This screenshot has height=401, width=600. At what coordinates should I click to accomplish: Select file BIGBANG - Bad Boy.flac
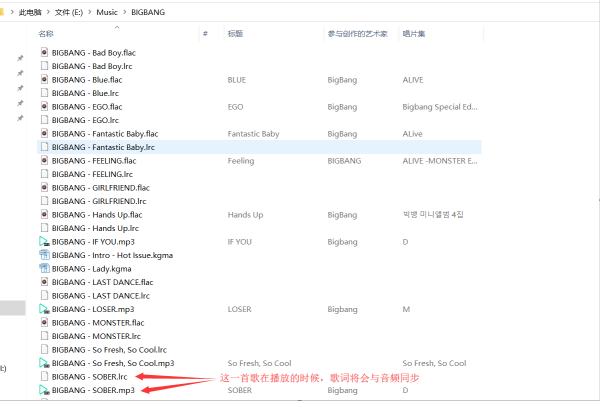coord(94,53)
